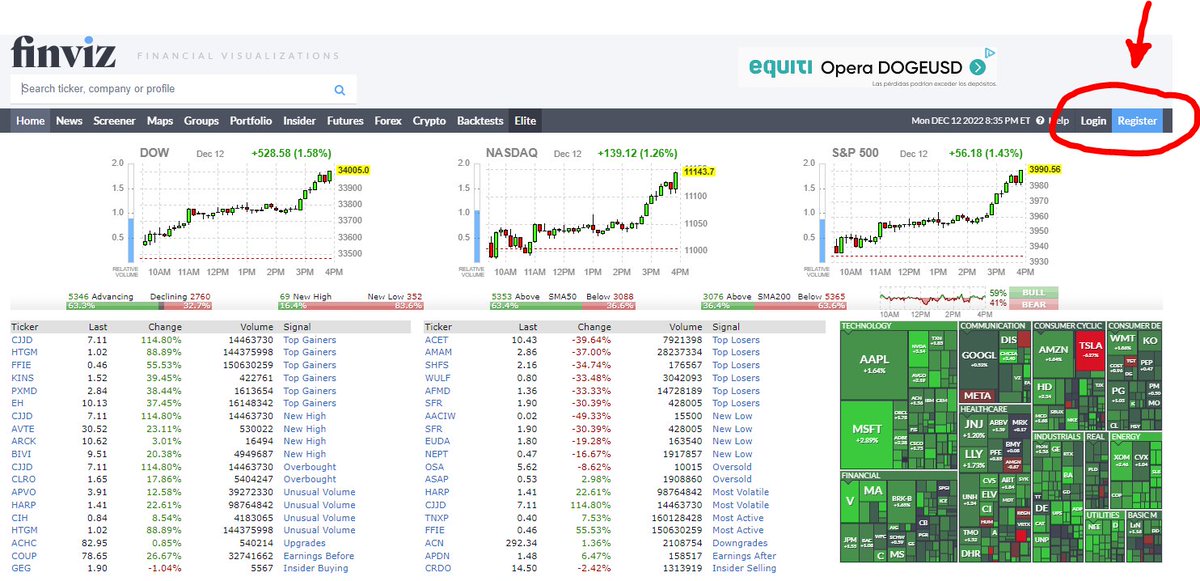Click the Bull/Bear sentiment mini chart
This screenshot has height=581, width=1200.
(932, 299)
